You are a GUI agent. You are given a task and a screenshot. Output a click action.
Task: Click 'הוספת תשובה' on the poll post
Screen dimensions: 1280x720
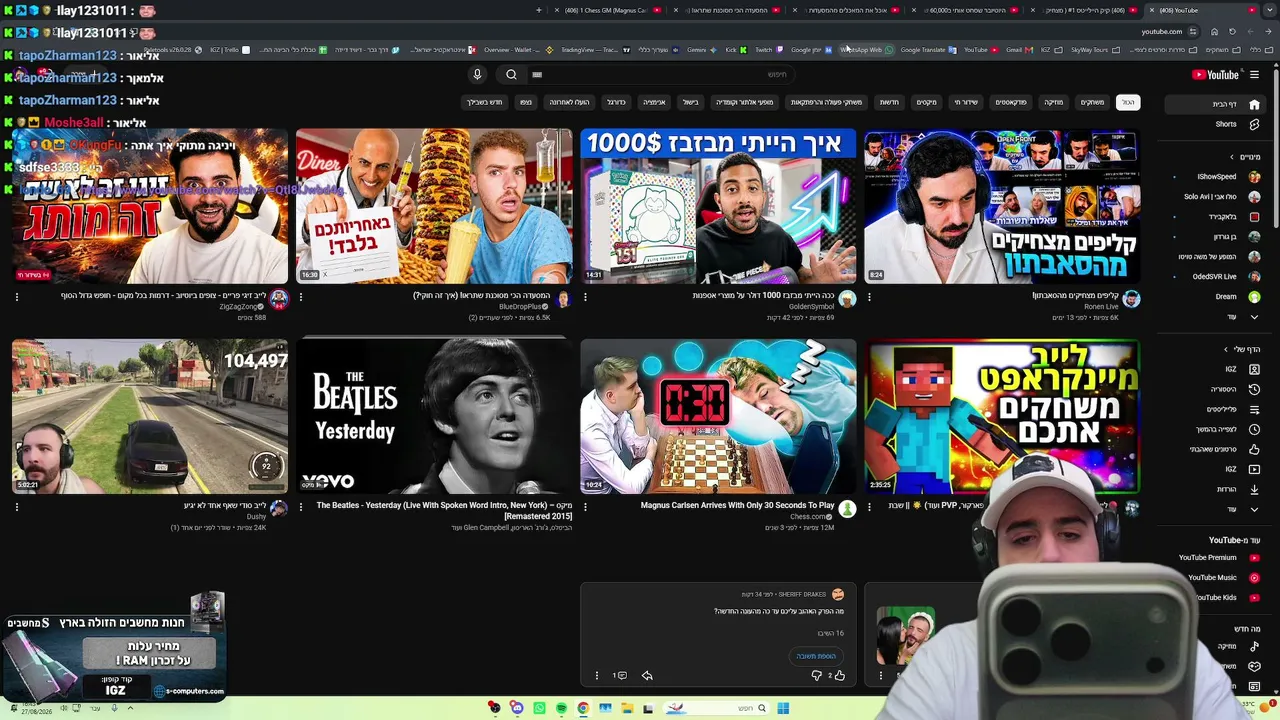(x=816, y=656)
